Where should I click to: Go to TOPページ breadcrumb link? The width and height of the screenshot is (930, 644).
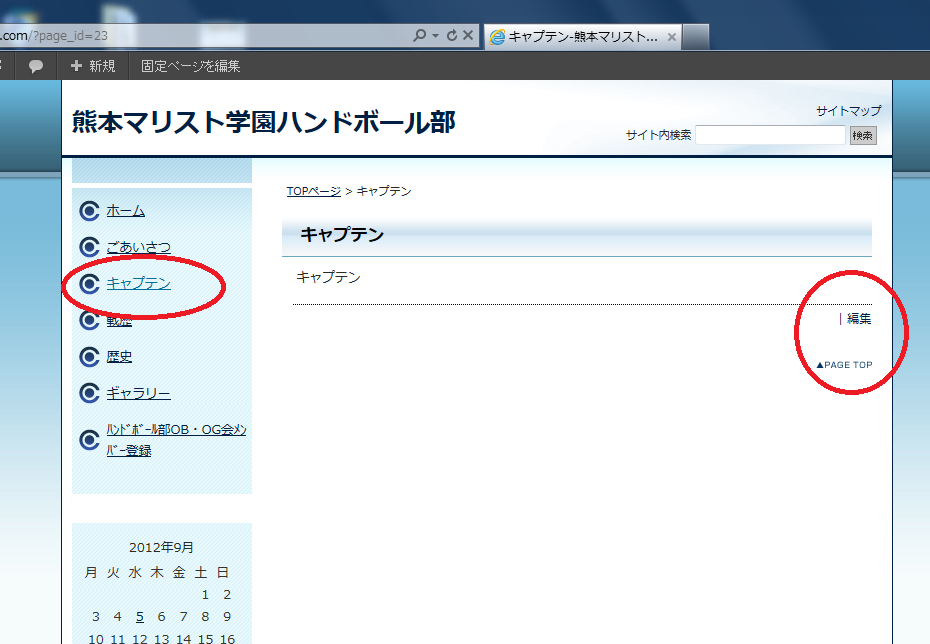314,191
